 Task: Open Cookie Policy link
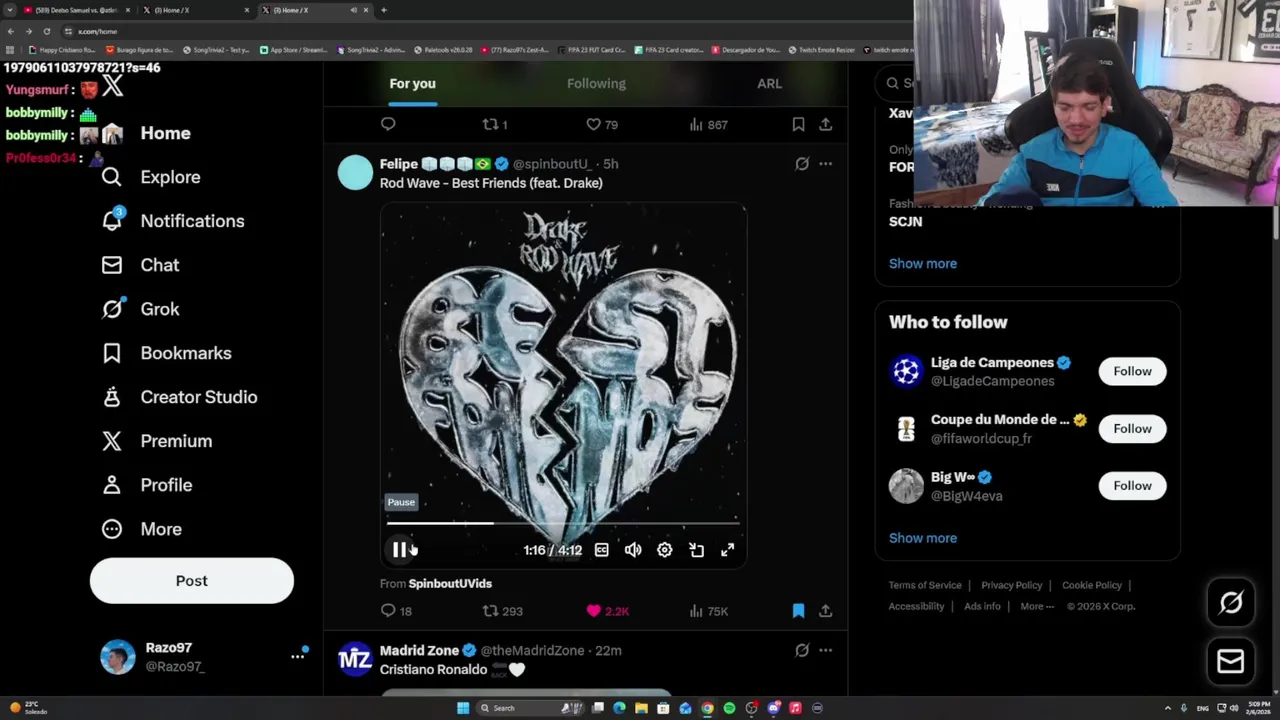[x=1092, y=585]
